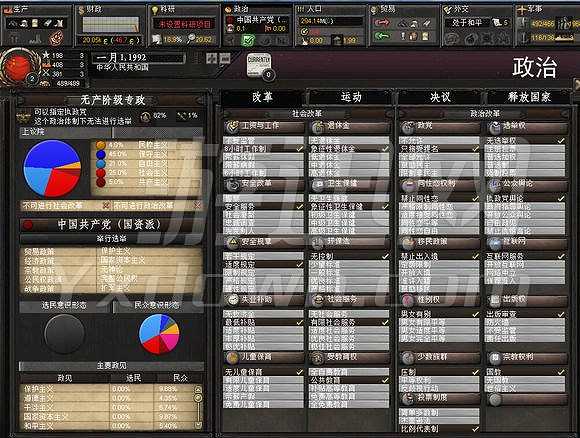This screenshot has width=580, height=438.
Task: Click the 互联网 reform category icon
Action: pos(495,242)
